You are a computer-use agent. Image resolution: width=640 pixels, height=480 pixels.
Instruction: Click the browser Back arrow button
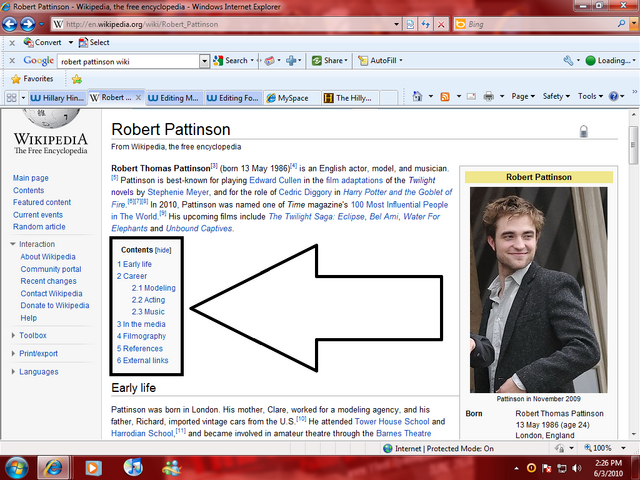(x=9, y=24)
